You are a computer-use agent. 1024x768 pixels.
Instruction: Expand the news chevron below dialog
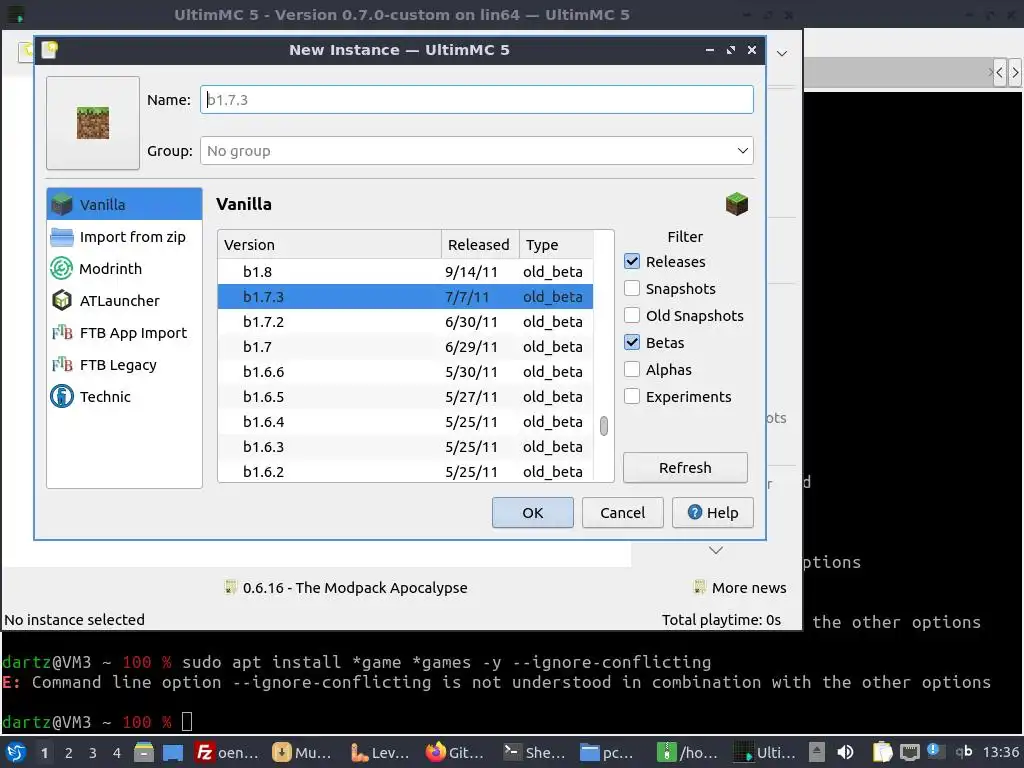click(x=716, y=550)
